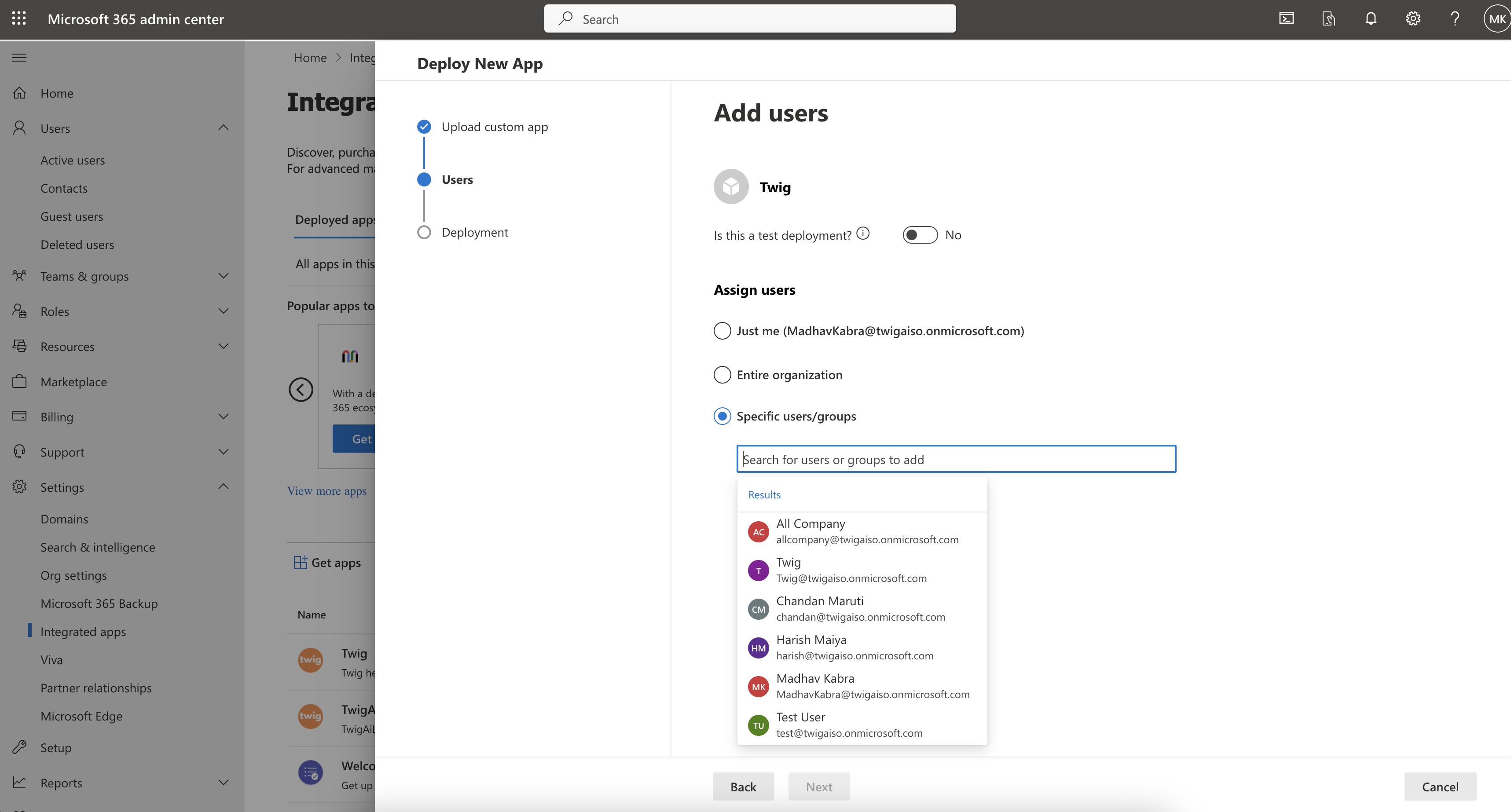Screen dimensions: 1511x812
Task: Expand the Billing nav section
Action: coord(224,416)
